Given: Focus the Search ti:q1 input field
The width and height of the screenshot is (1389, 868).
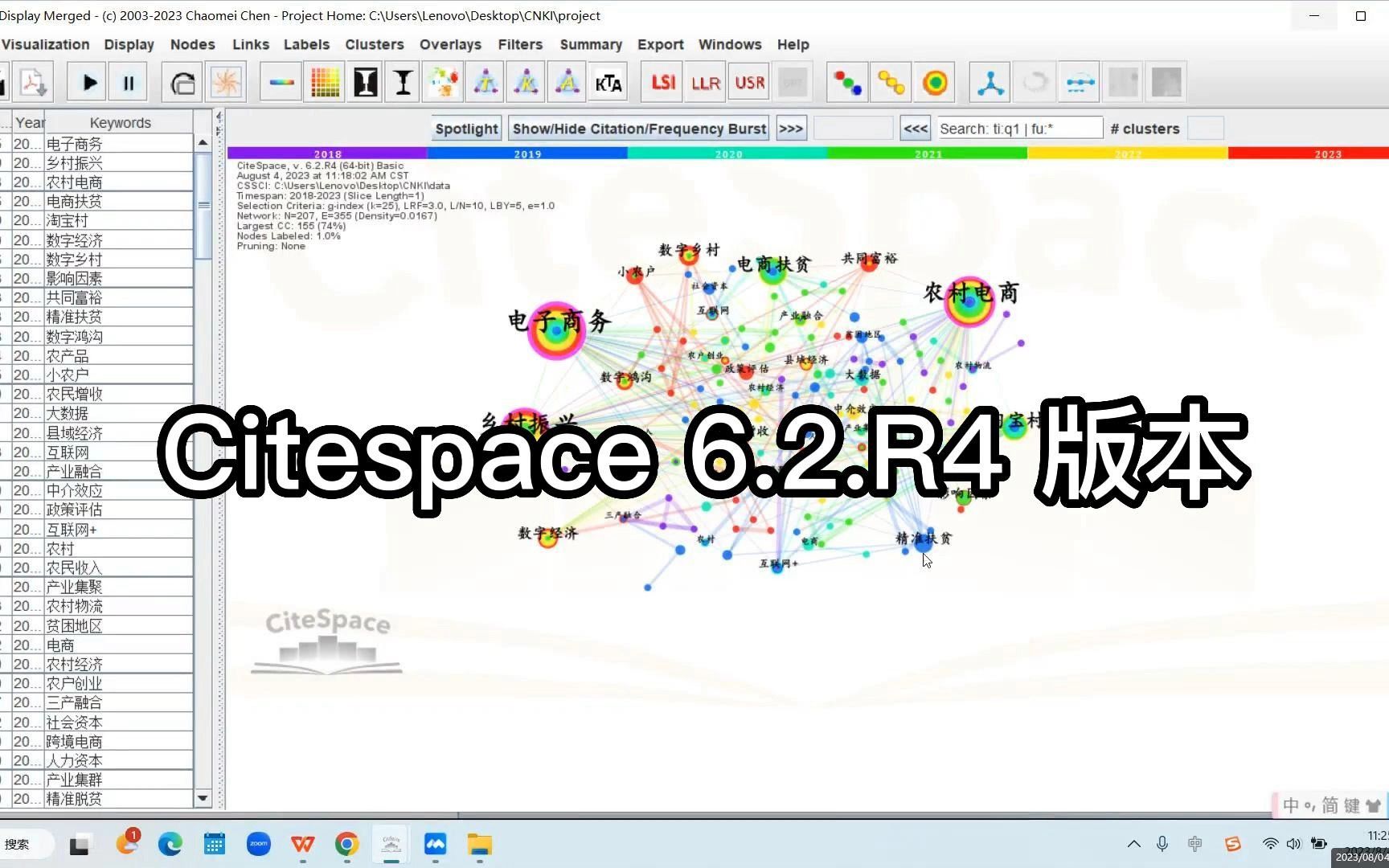Looking at the screenshot, I should (x=1020, y=129).
